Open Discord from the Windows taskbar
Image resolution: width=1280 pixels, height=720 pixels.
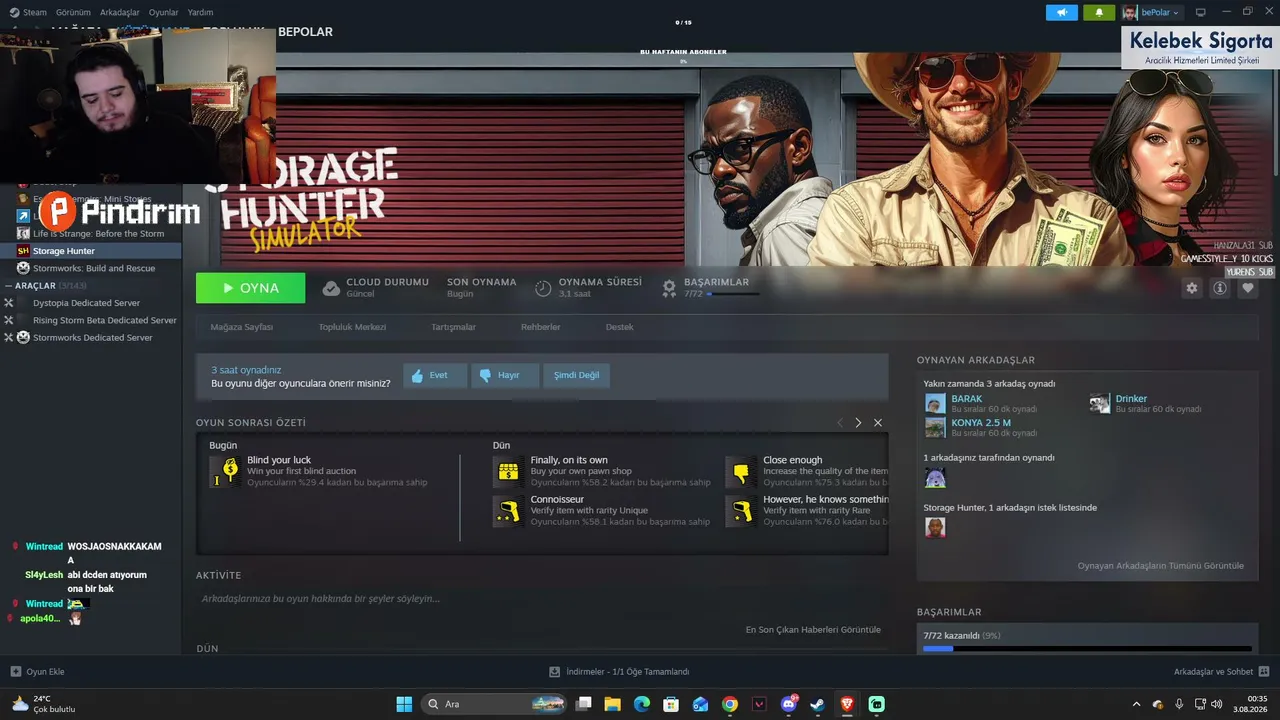coord(789,704)
